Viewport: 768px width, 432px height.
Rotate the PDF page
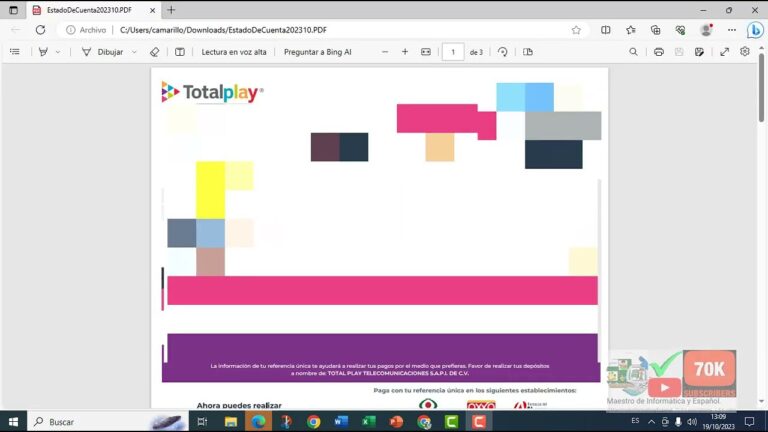(503, 52)
